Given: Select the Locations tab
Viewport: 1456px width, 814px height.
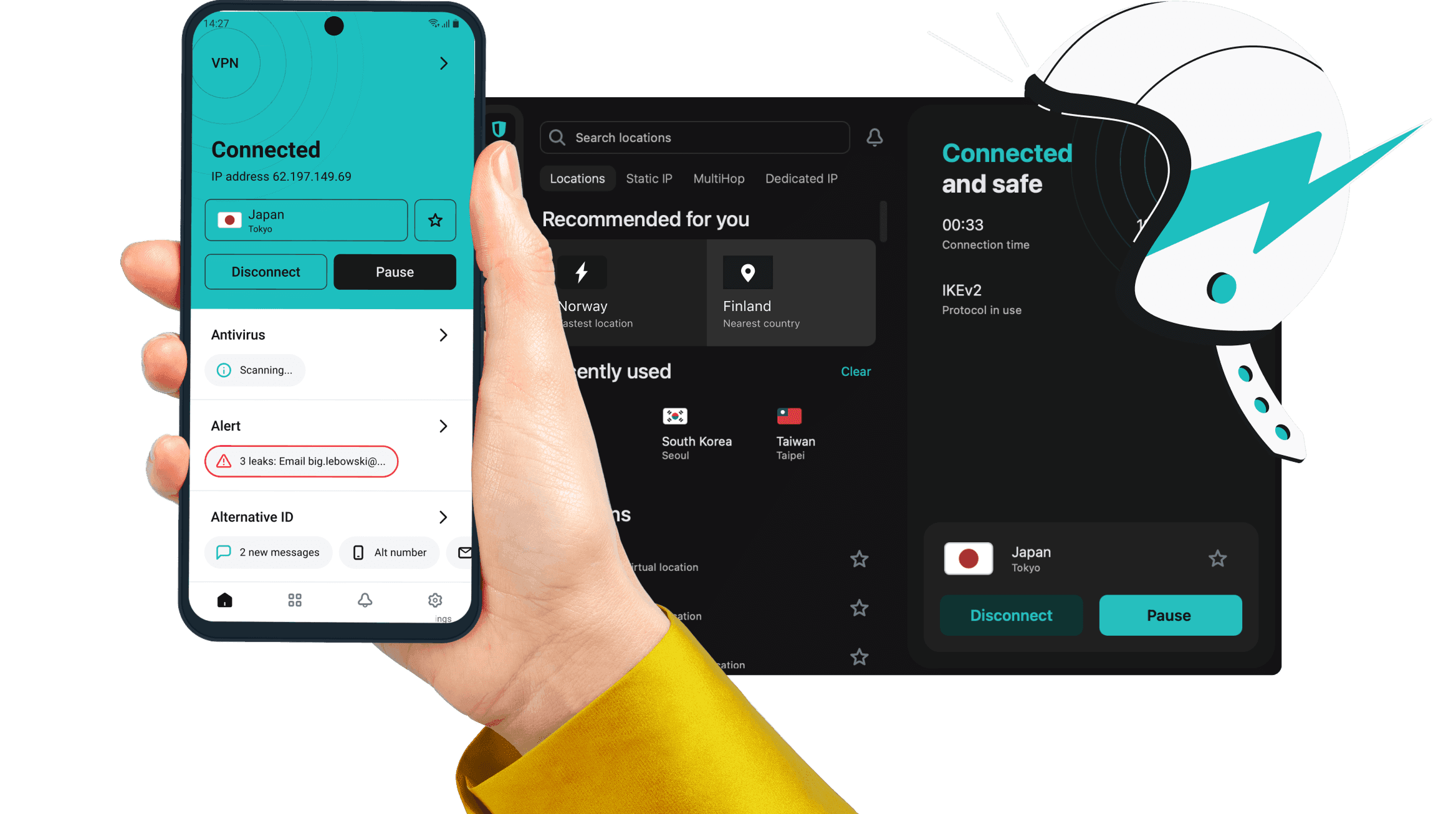Looking at the screenshot, I should pos(577,177).
